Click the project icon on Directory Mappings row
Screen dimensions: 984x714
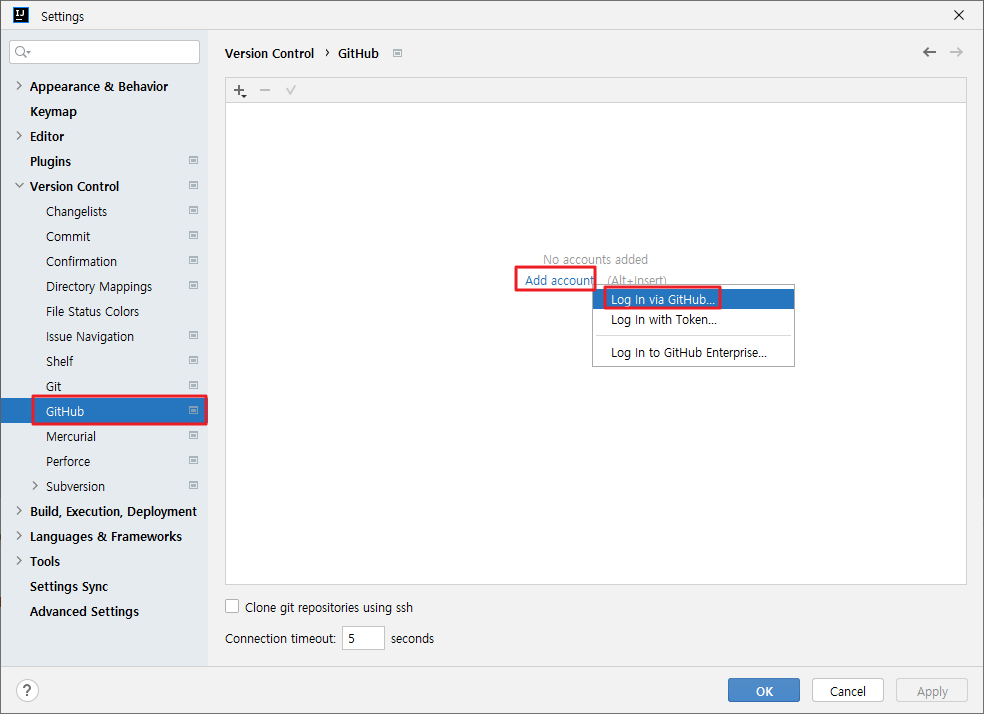point(193,285)
